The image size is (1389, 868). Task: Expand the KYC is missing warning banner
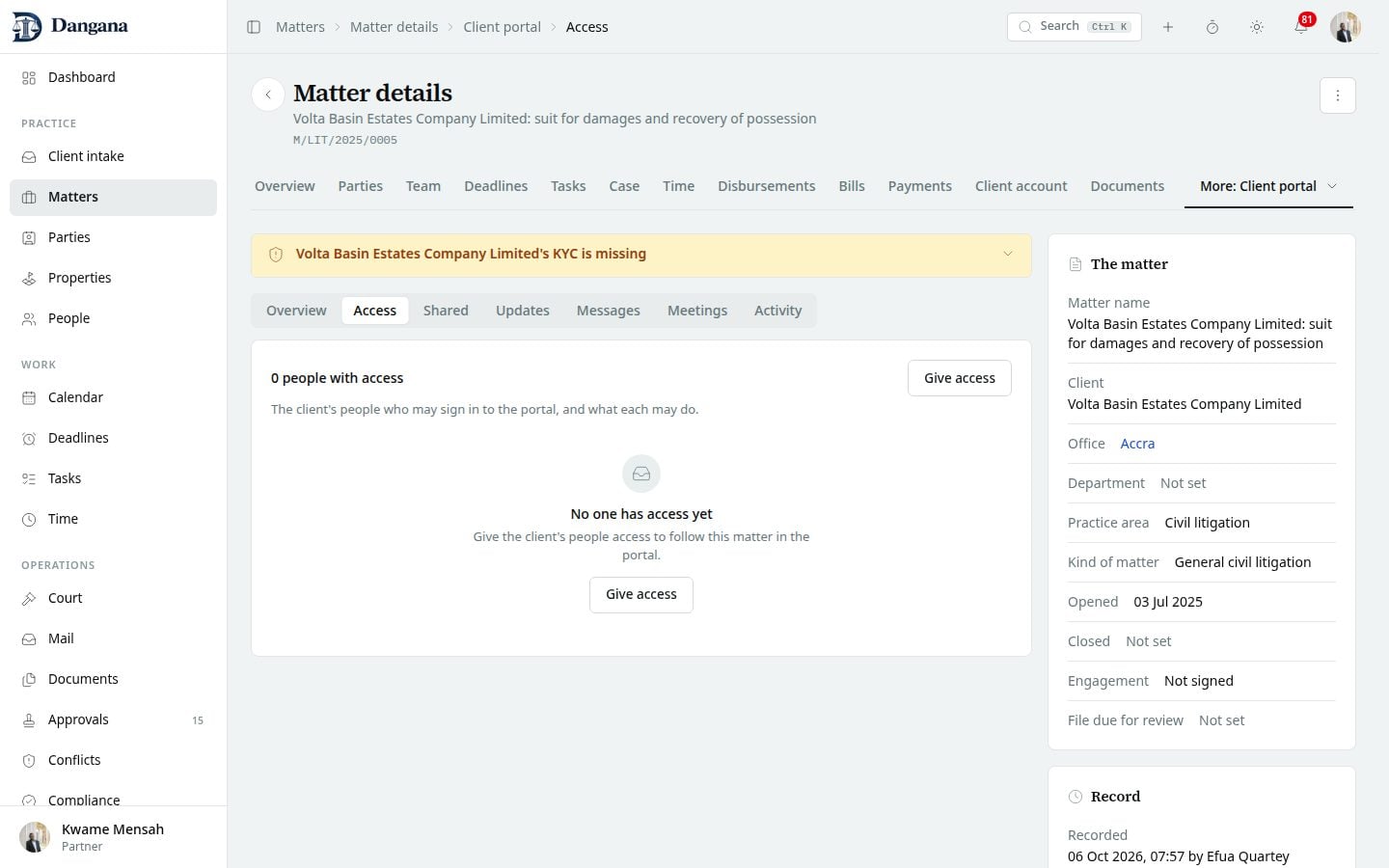641,255
